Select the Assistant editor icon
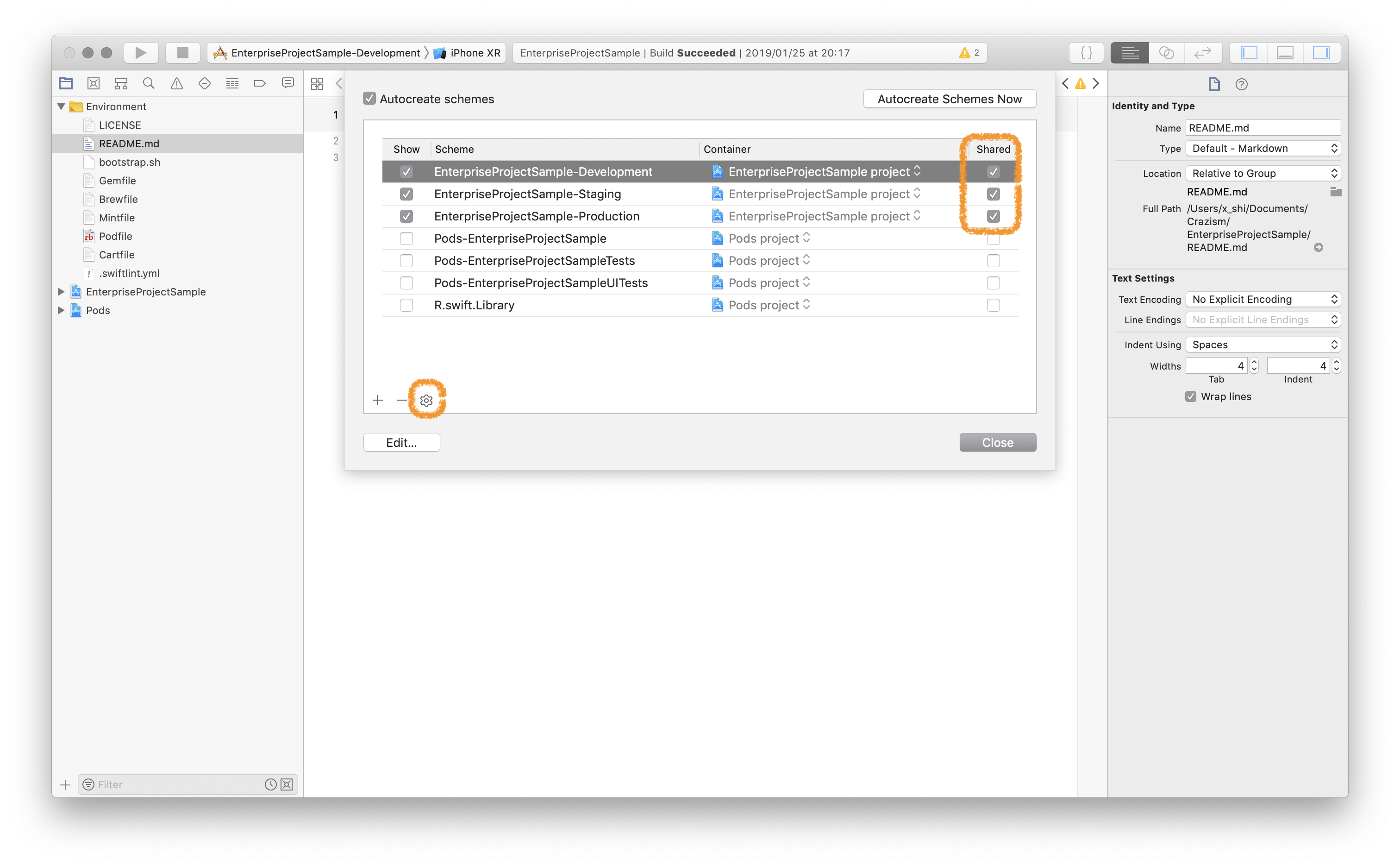Viewport: 1400px width, 866px height. [1166, 53]
